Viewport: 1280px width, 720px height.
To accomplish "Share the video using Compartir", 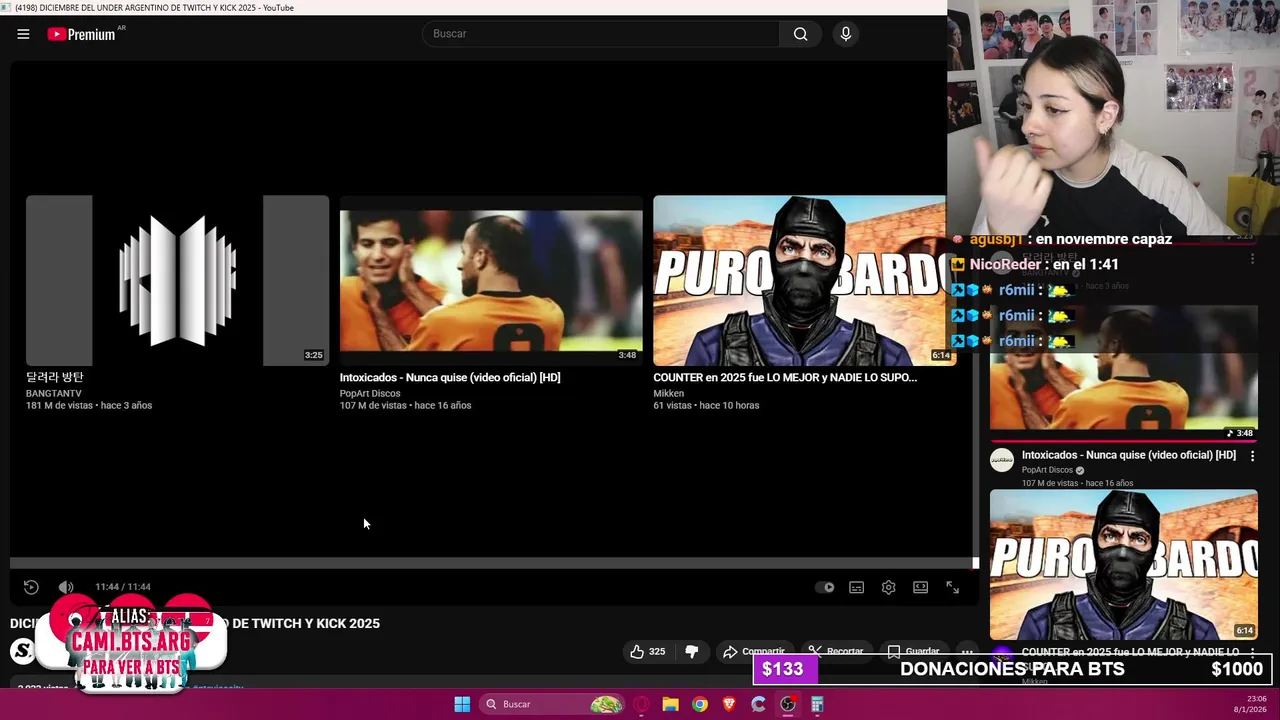I will coord(755,651).
